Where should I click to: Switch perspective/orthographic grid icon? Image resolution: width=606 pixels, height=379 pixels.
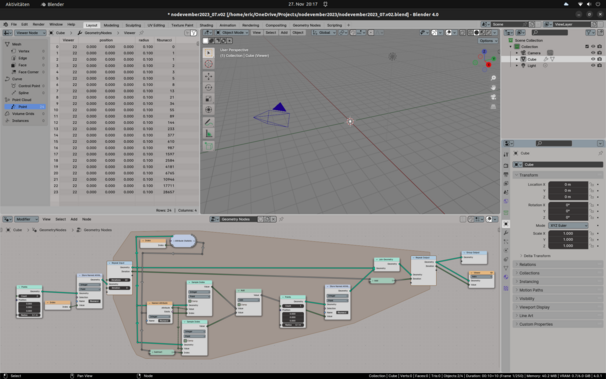click(x=493, y=106)
